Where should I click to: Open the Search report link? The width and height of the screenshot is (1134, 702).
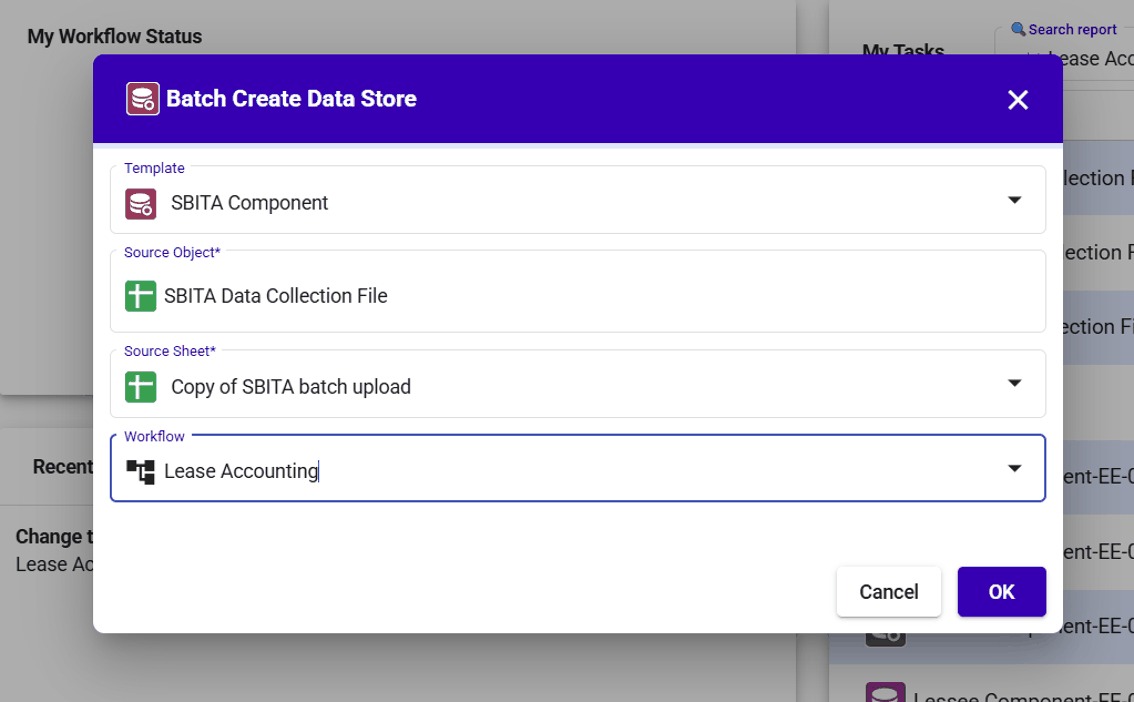click(x=1072, y=30)
